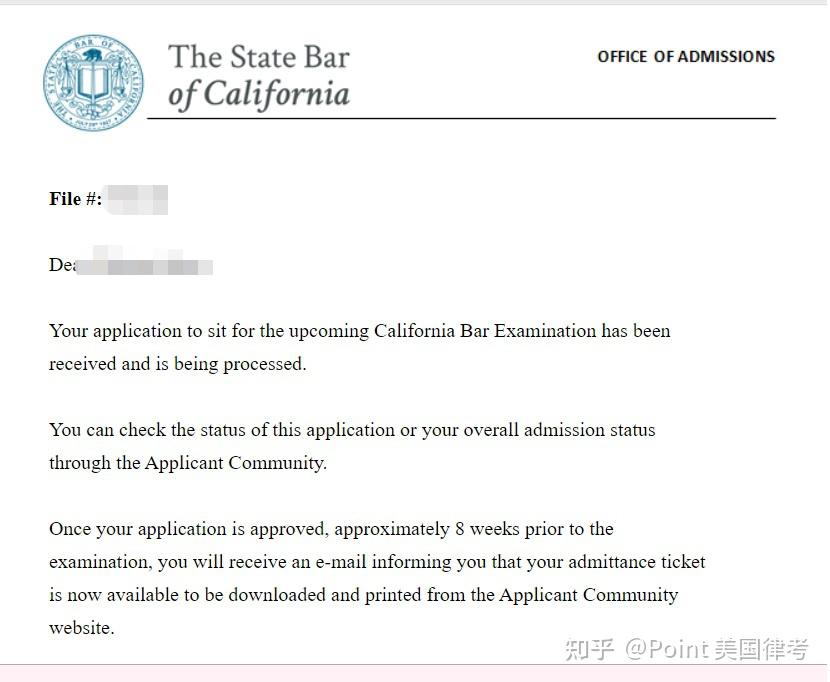The width and height of the screenshot is (830, 682).
Task: Click the State Bar of California seal logo
Action: pos(93,82)
